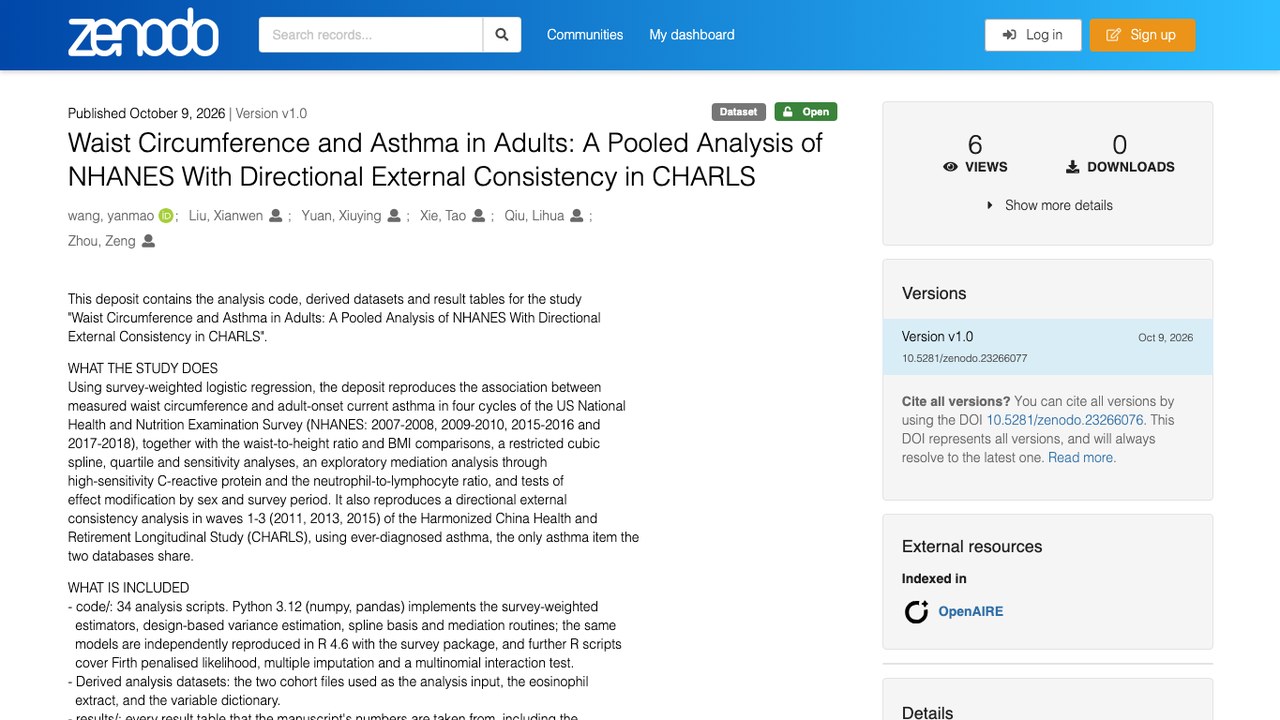Viewport: 1280px width, 720px height.
Task: Expand Show more details statistics
Action: [1048, 205]
